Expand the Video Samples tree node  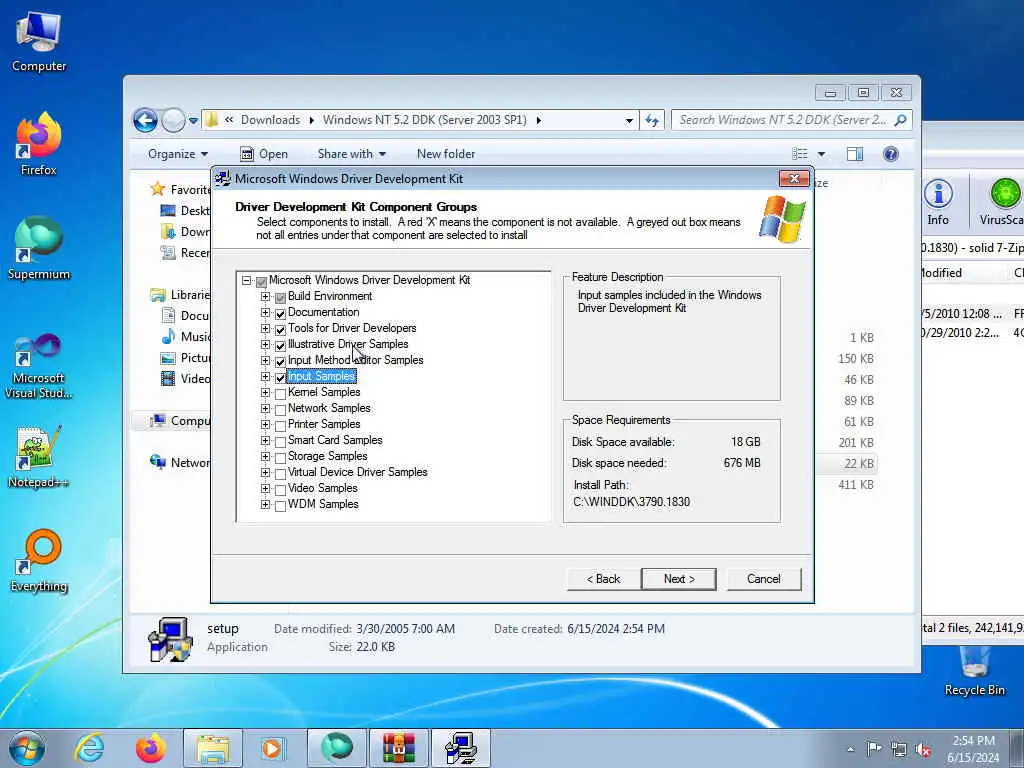pyautogui.click(x=265, y=488)
